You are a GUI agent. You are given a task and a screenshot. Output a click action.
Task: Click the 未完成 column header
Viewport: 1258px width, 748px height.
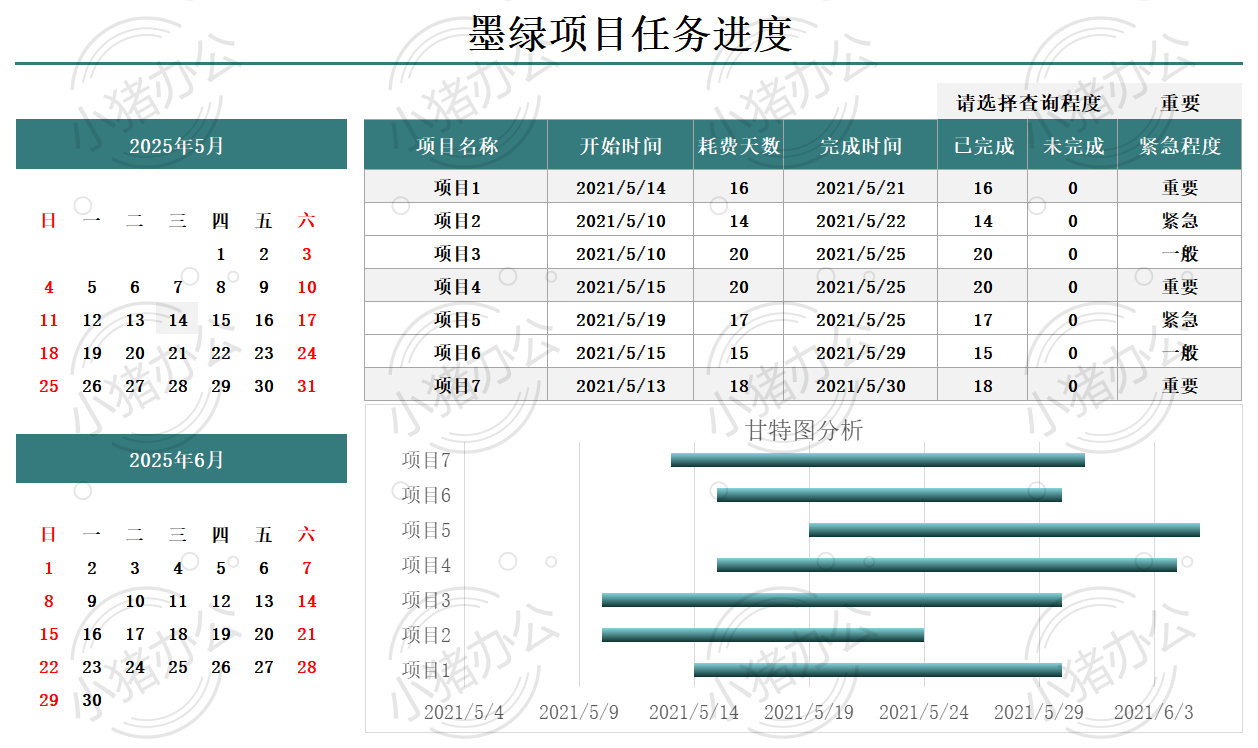tap(1073, 146)
